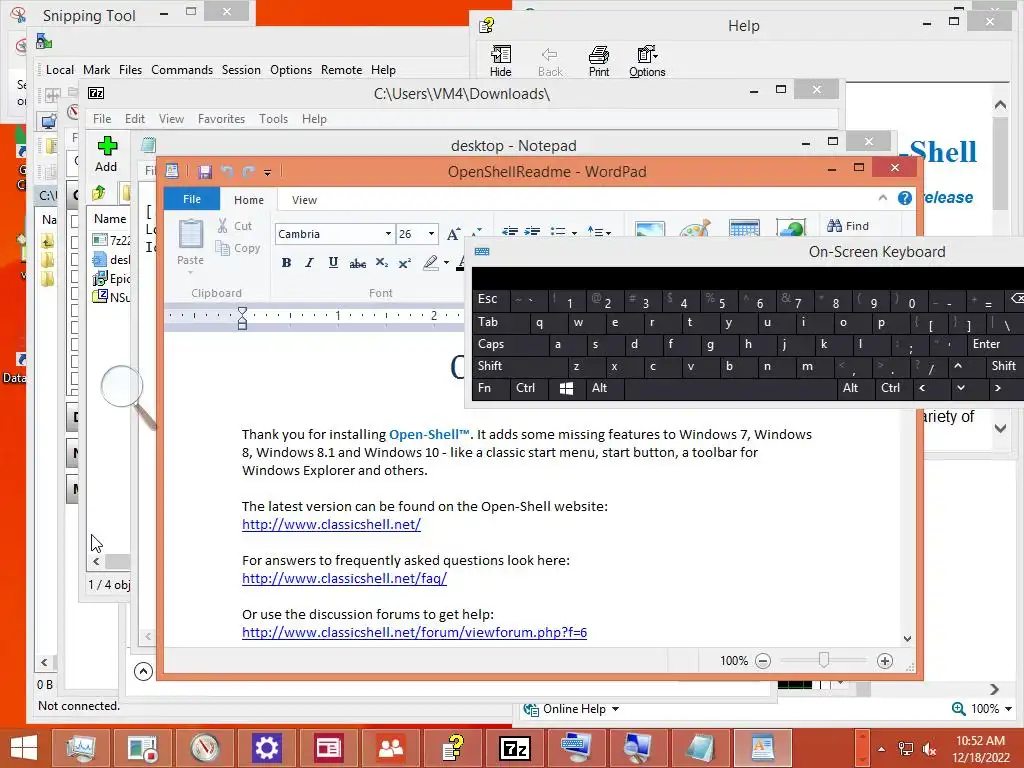Click the settings gear icon on taskbar

(x=266, y=748)
